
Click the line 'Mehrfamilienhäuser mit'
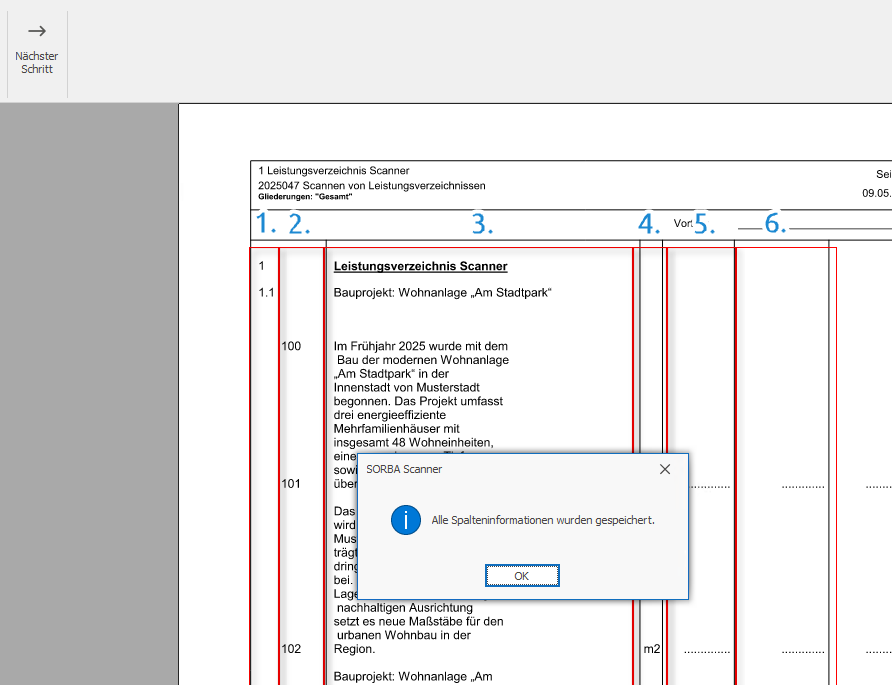click(397, 428)
